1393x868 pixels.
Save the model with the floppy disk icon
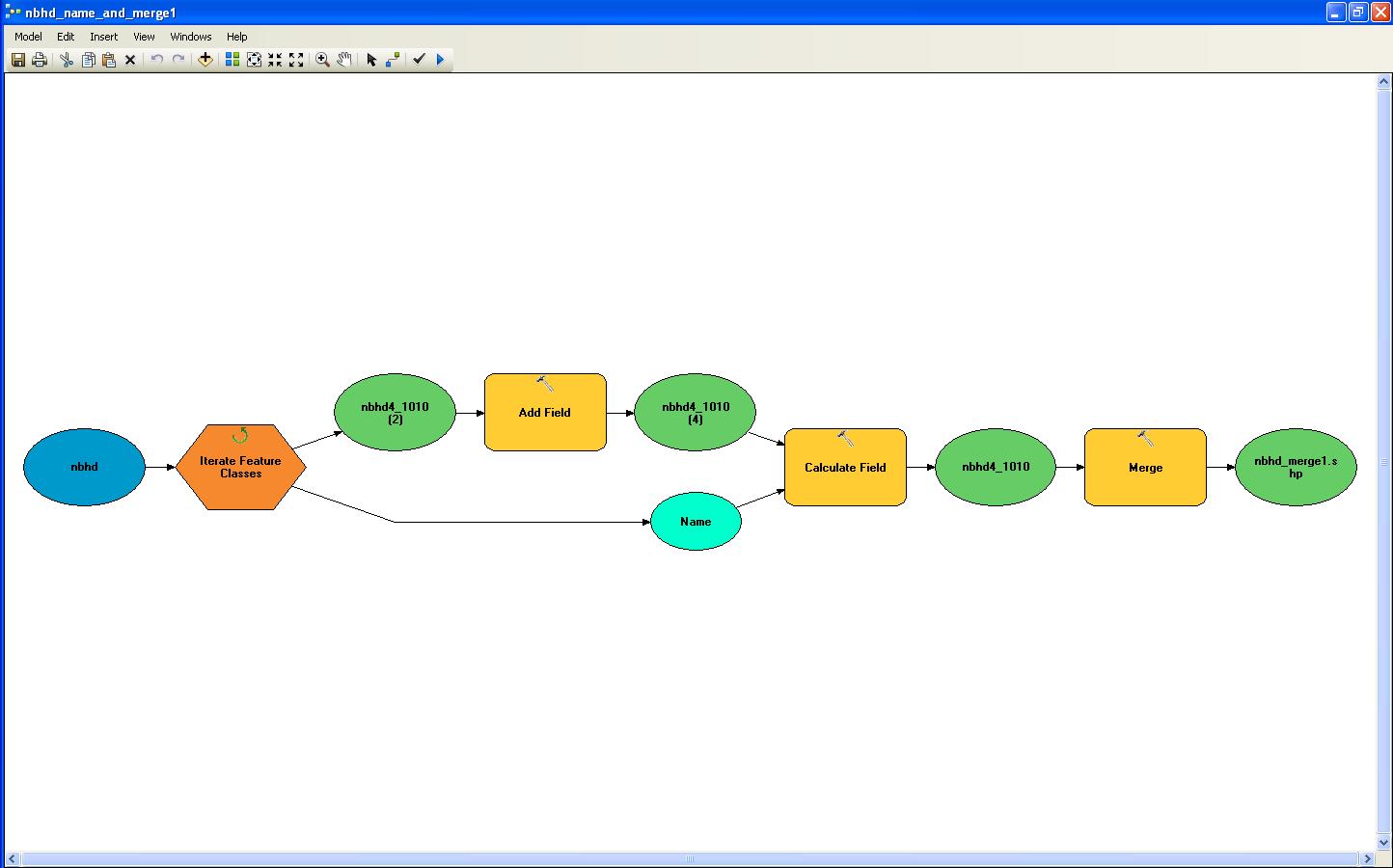click(18, 60)
